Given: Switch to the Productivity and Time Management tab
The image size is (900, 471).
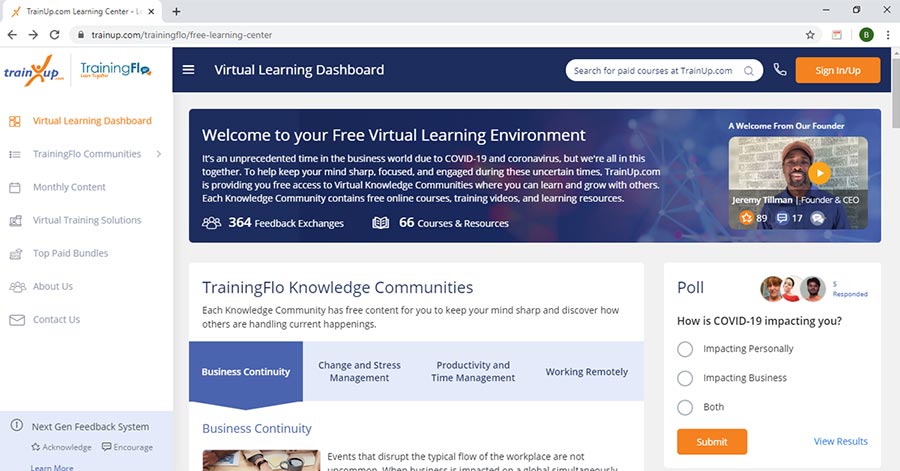Looking at the screenshot, I should tap(473, 372).
